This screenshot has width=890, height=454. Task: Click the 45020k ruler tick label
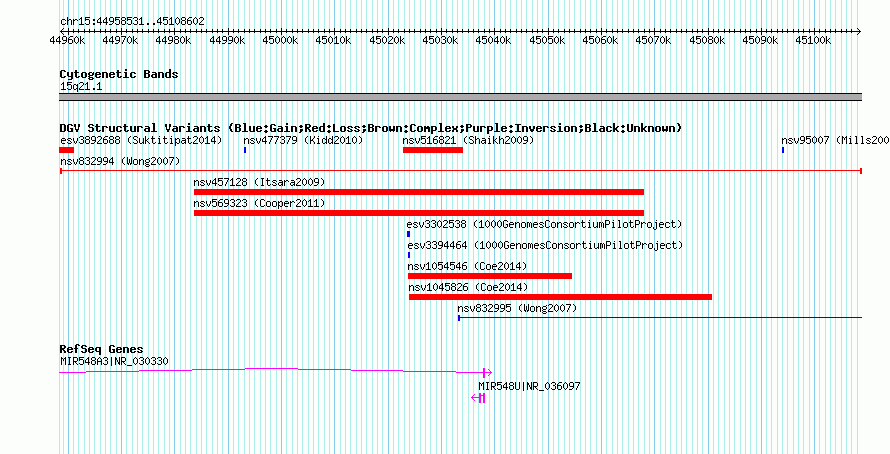pyautogui.click(x=387, y=41)
